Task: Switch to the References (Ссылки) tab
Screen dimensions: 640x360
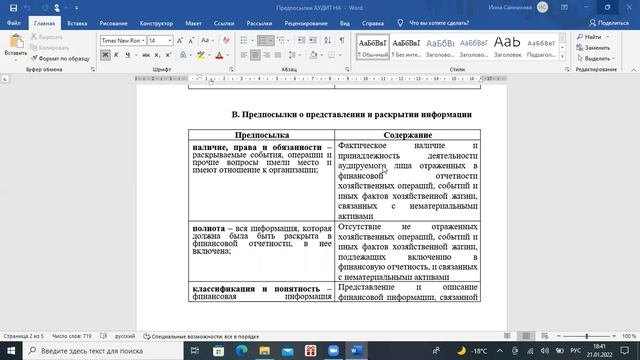Action: point(224,23)
